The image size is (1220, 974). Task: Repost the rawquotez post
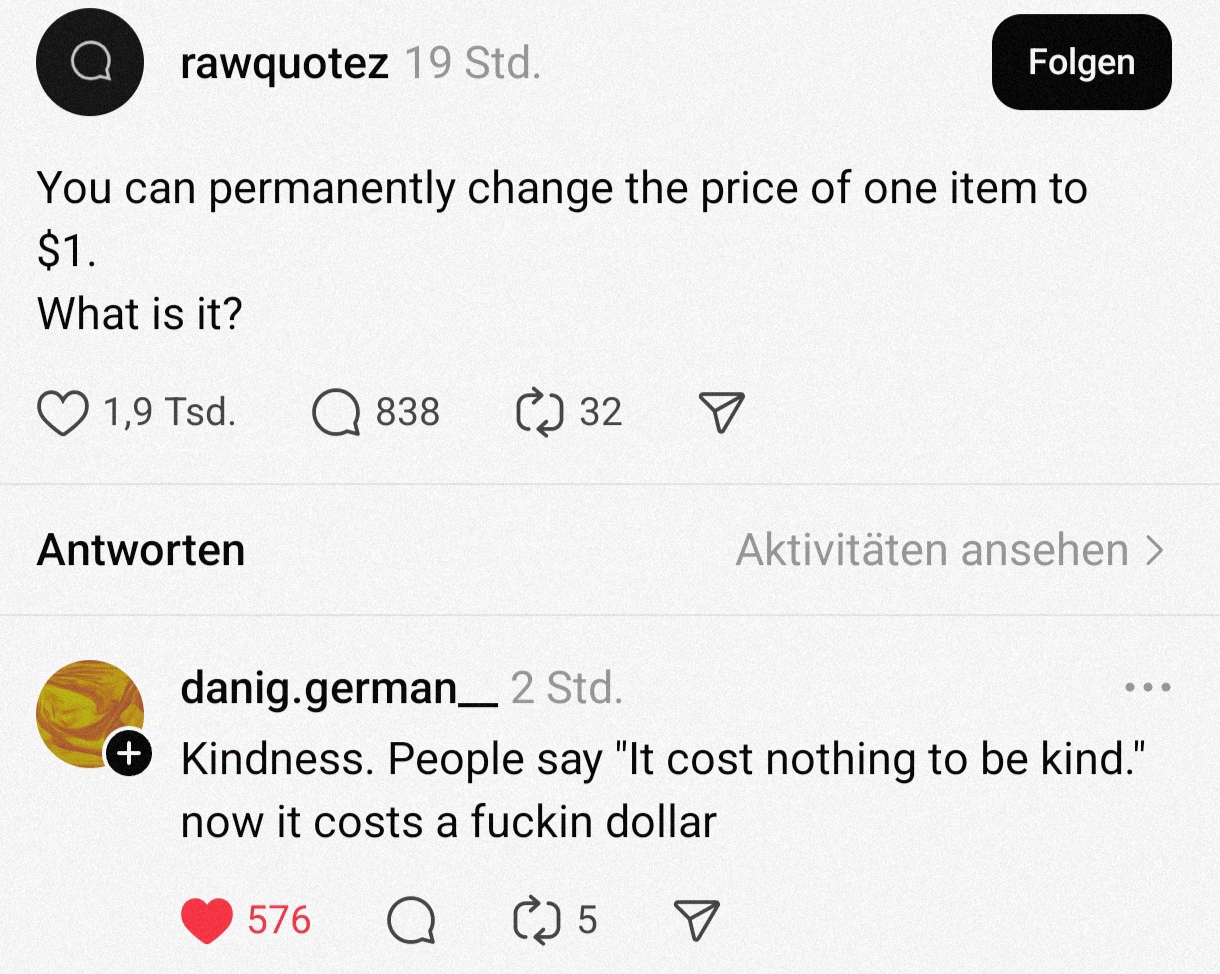tap(538, 413)
